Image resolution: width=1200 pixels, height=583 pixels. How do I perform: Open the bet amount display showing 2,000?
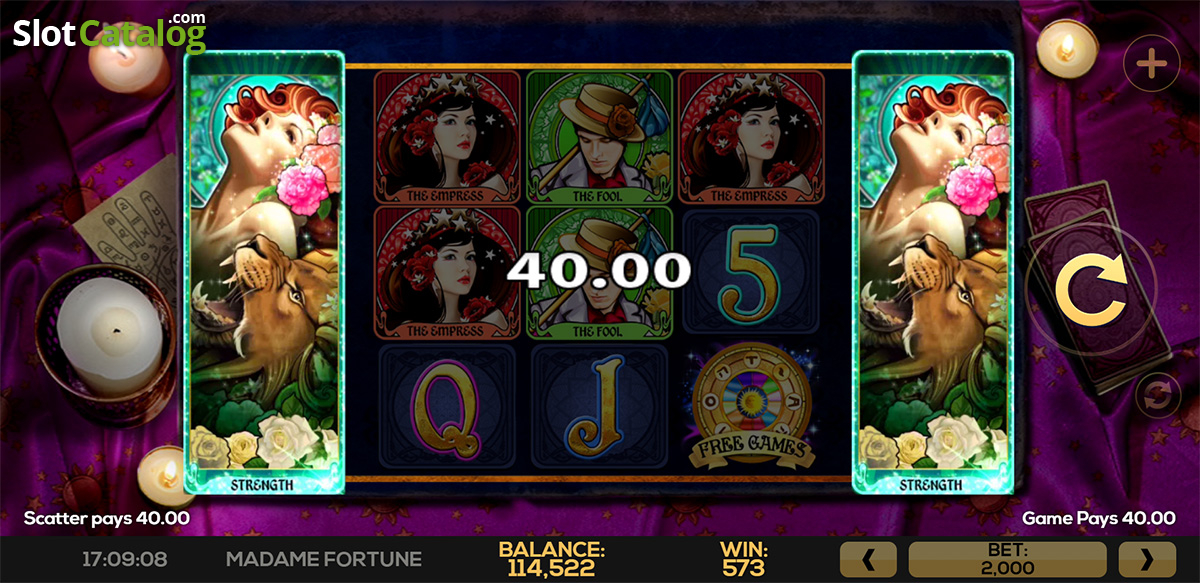pos(1007,559)
